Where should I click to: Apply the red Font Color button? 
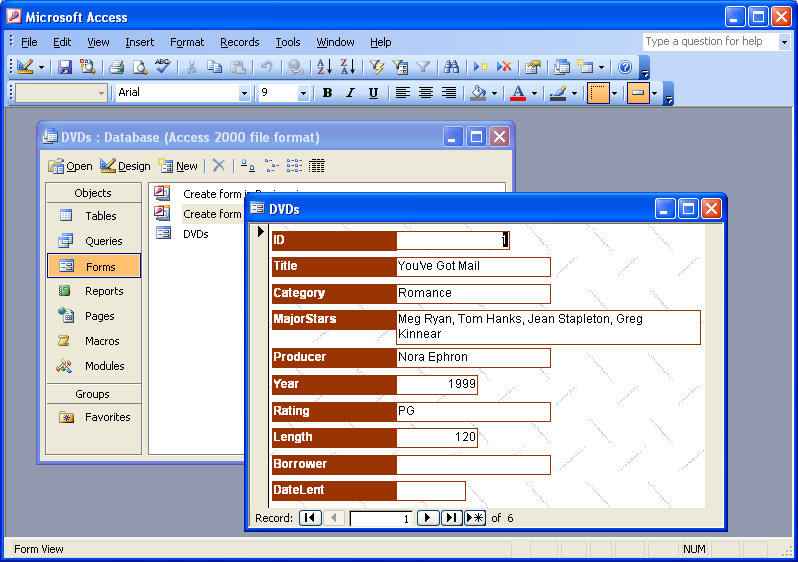coord(518,93)
